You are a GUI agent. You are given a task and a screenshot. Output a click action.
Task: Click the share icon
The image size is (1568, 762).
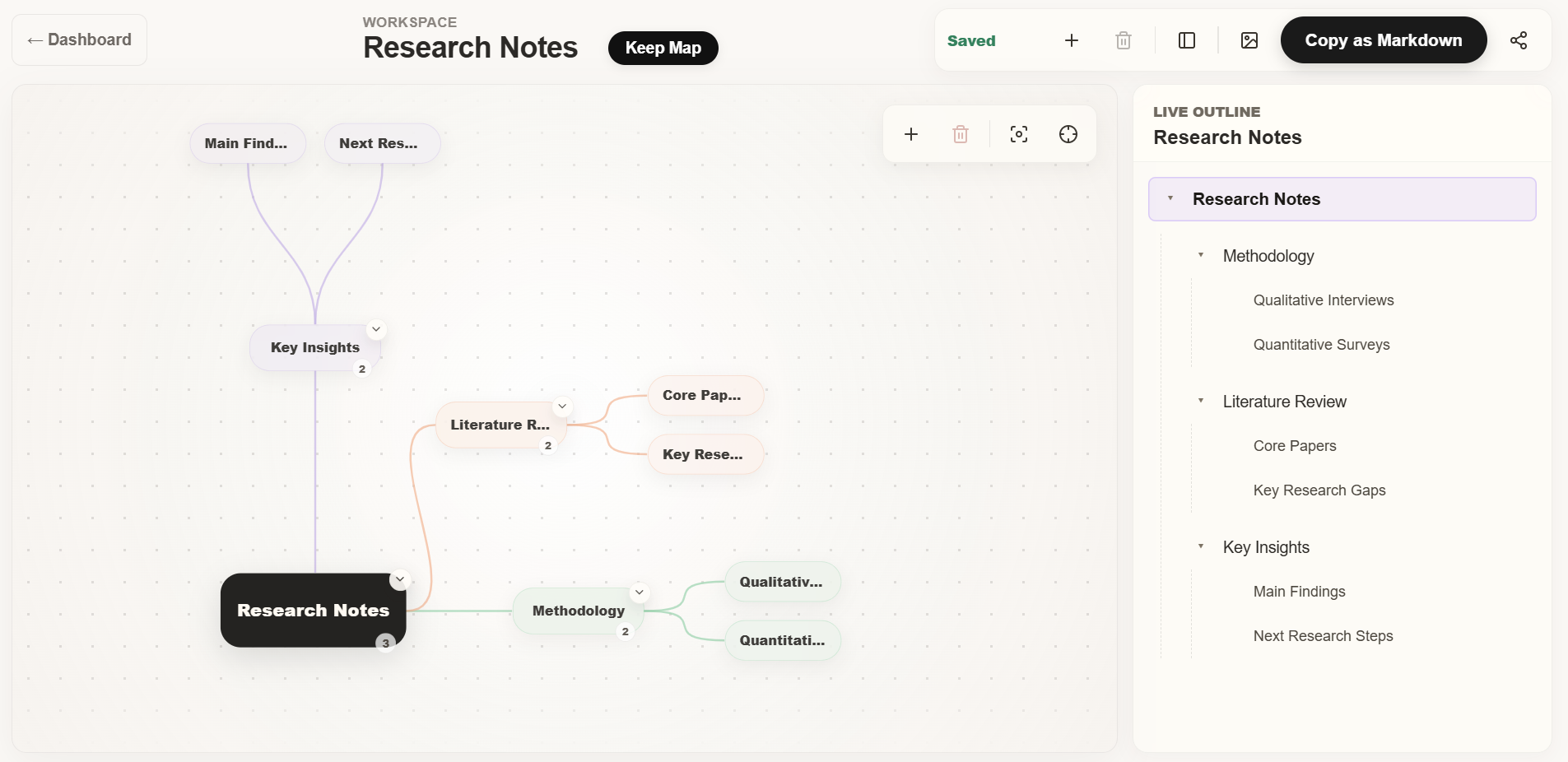(1519, 40)
